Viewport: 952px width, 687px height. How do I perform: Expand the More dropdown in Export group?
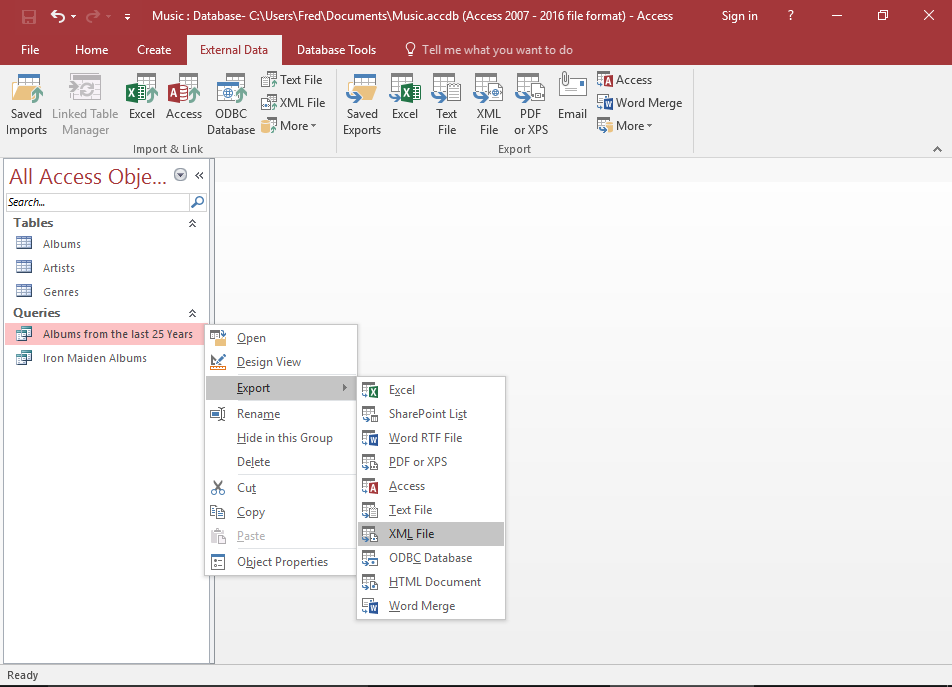625,126
